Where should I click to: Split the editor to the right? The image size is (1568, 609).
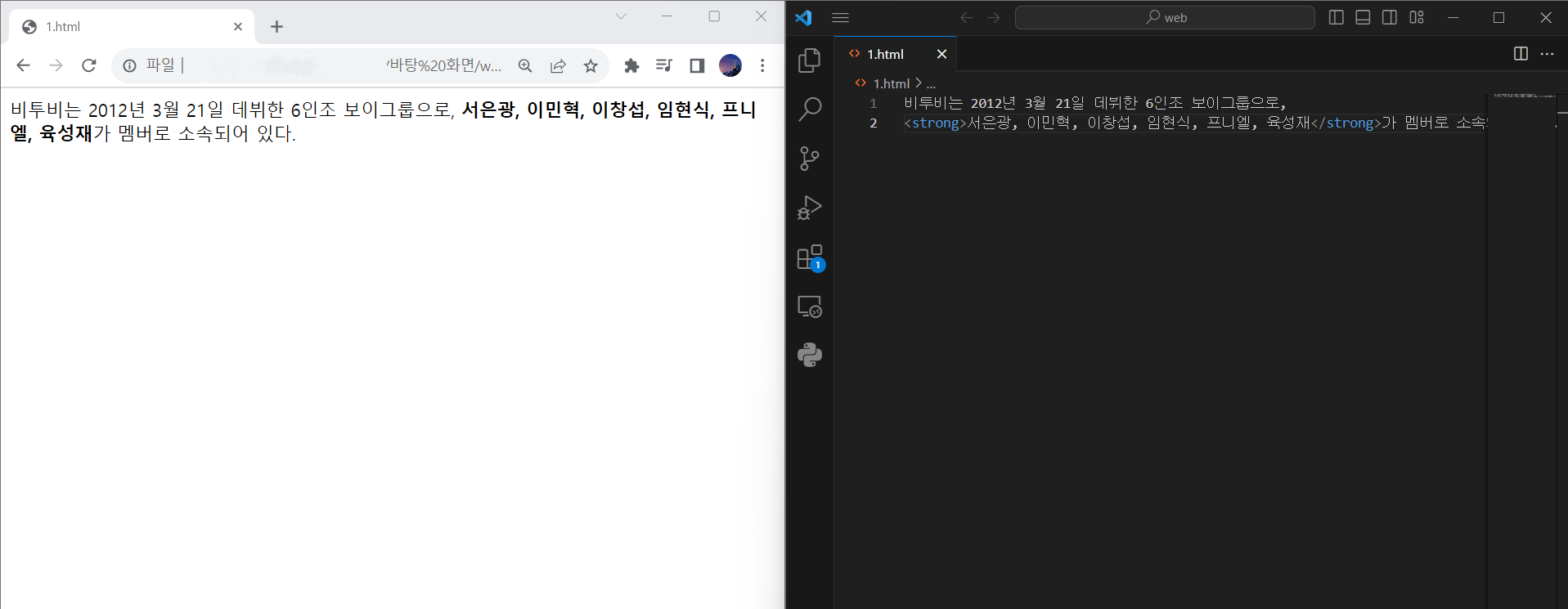click(x=1521, y=54)
